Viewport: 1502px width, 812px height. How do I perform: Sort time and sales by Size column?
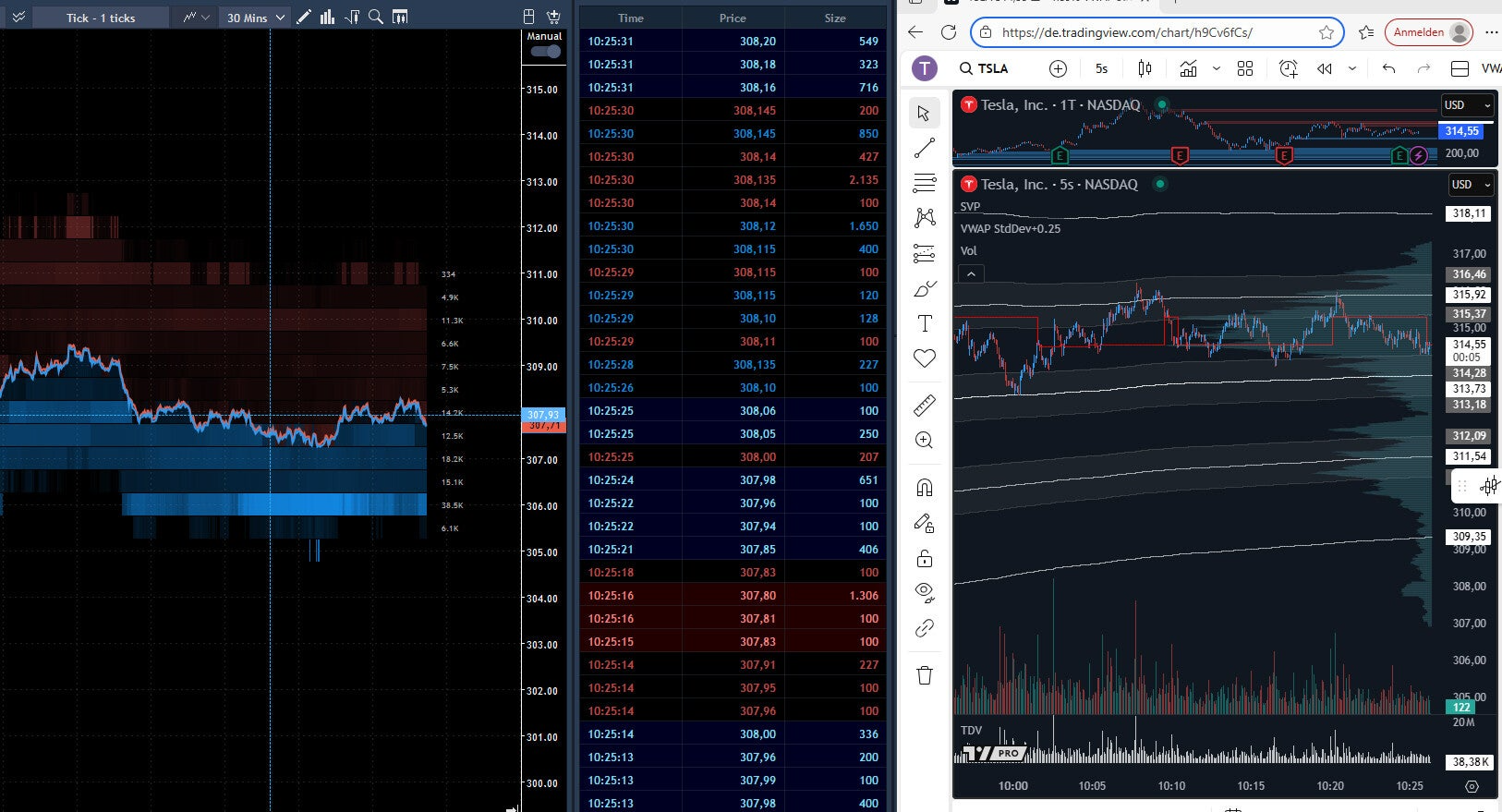pyautogui.click(x=835, y=18)
